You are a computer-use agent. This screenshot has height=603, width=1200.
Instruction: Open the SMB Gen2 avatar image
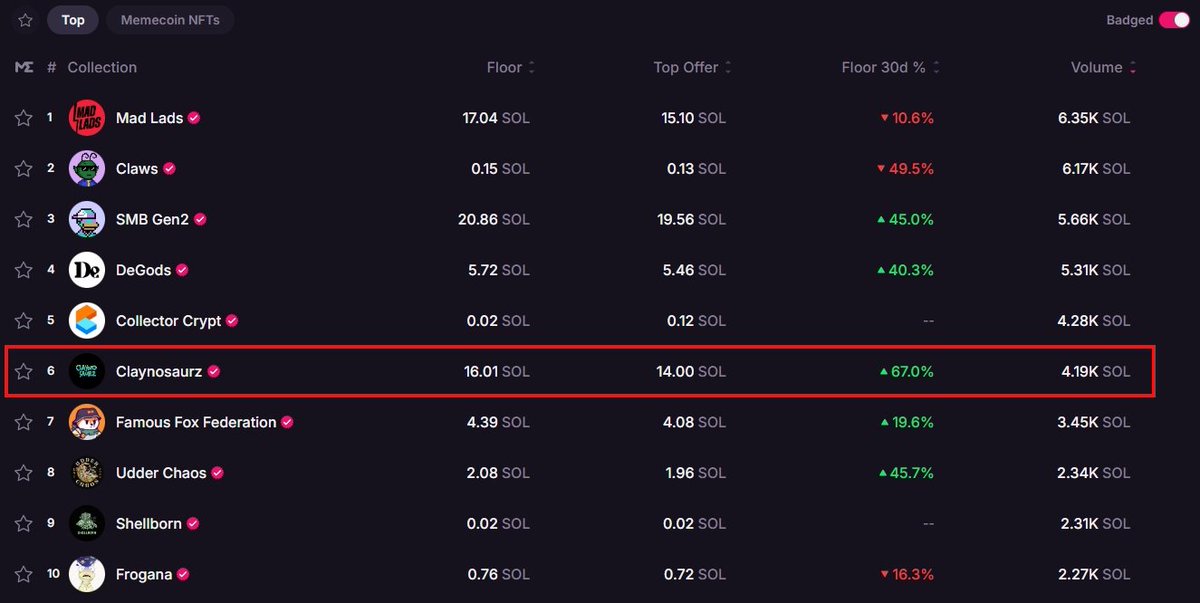(x=87, y=219)
